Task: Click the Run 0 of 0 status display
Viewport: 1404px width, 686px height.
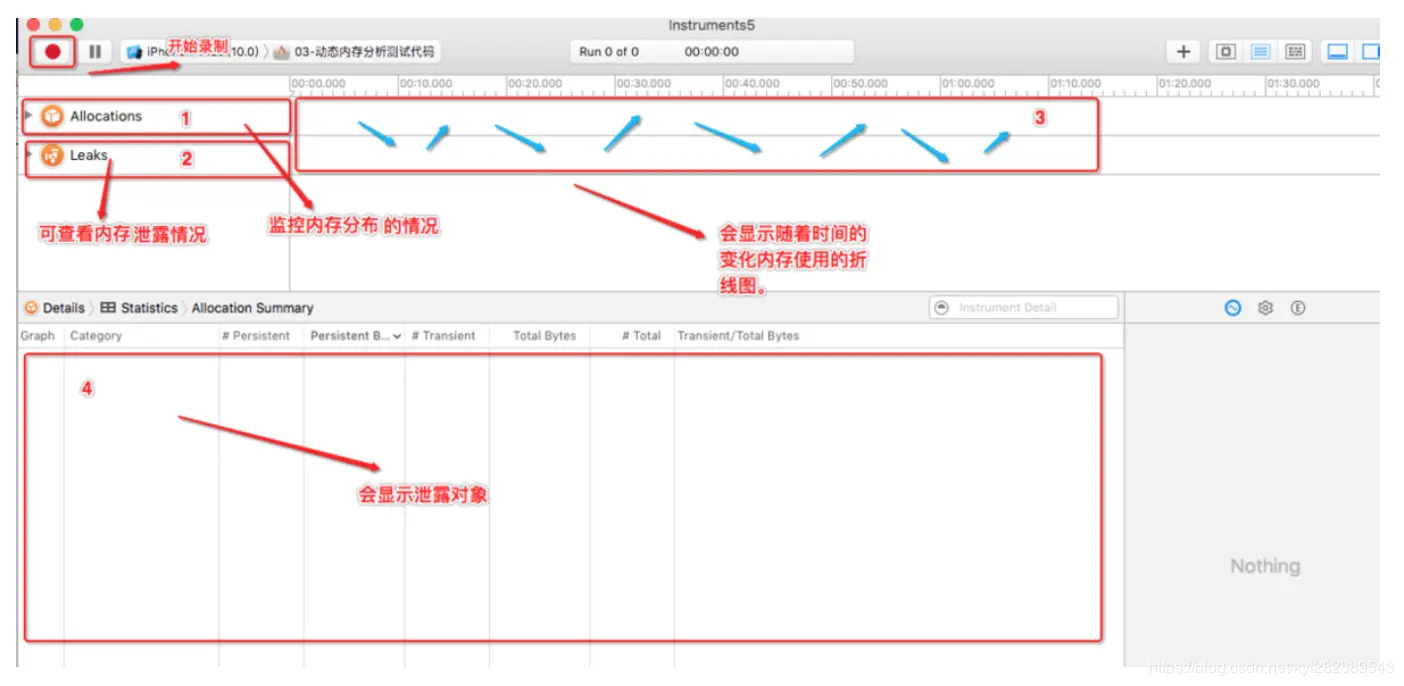Action: pyautogui.click(x=712, y=51)
